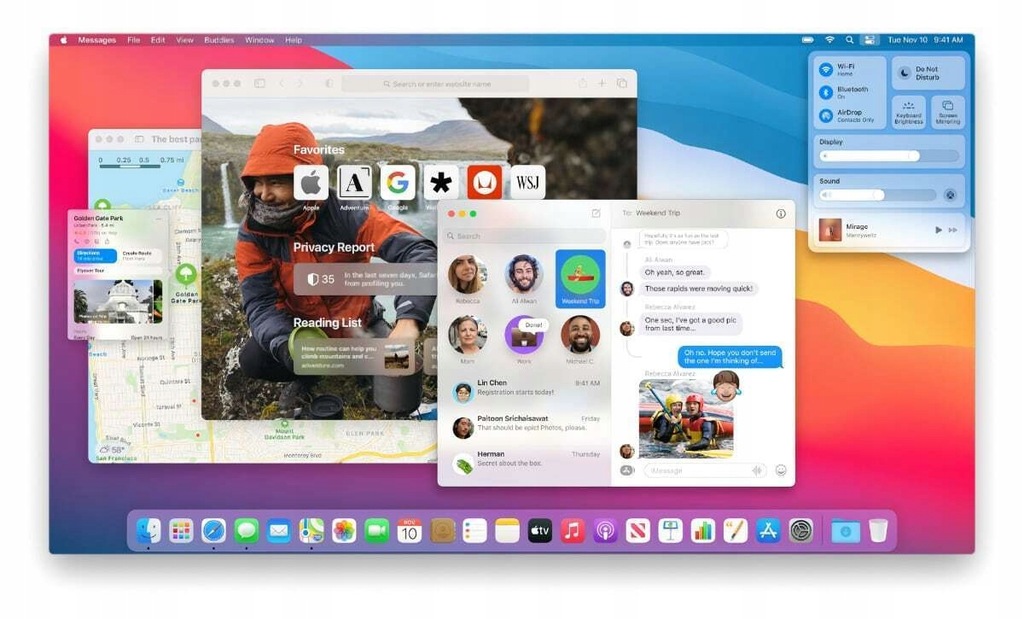Toggle the Safari sidebar button
Image resolution: width=1024 pixels, height=619 pixels.
click(x=259, y=84)
